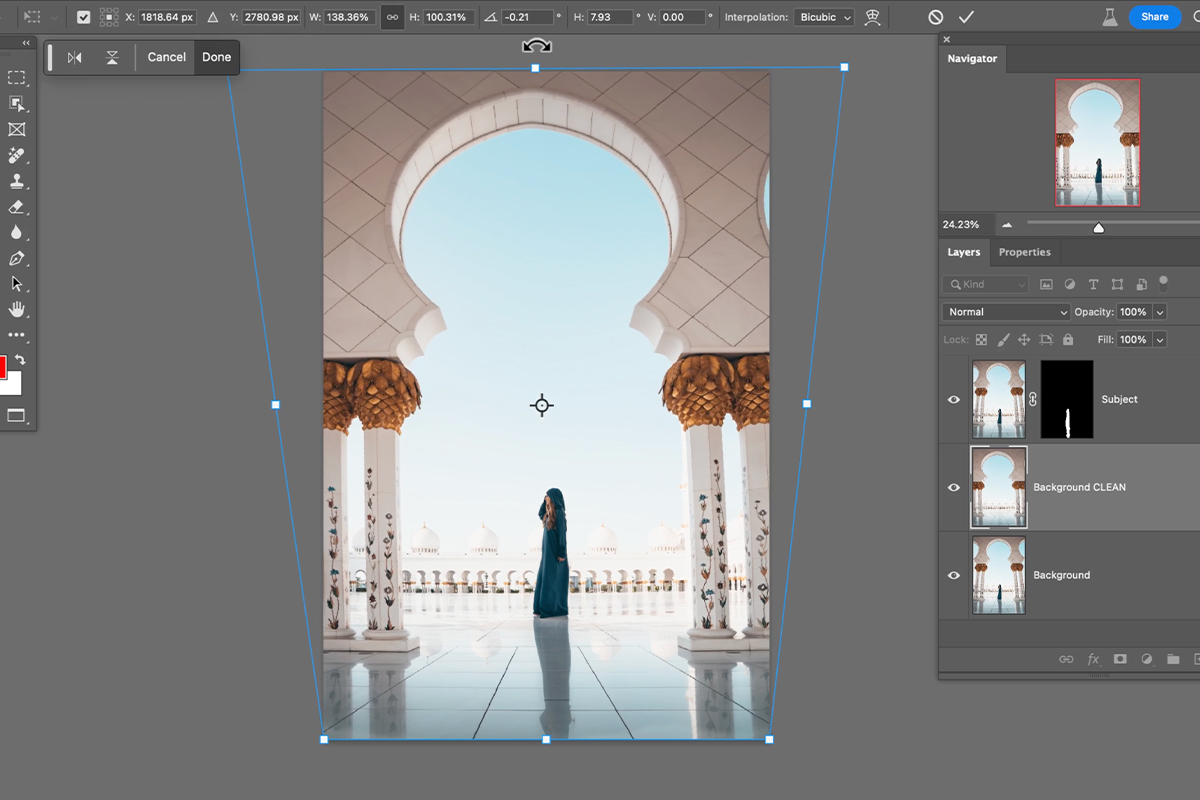Select the Hand tool
The image size is (1200, 800).
coord(17,308)
